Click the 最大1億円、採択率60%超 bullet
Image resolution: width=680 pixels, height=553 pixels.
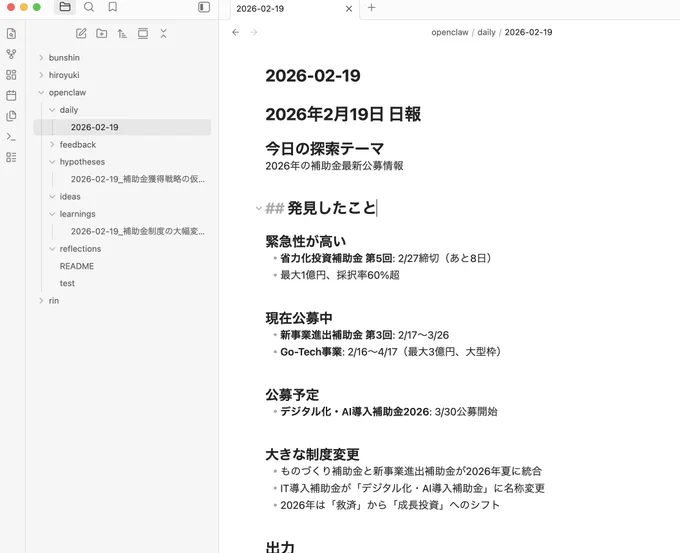click(x=340, y=275)
